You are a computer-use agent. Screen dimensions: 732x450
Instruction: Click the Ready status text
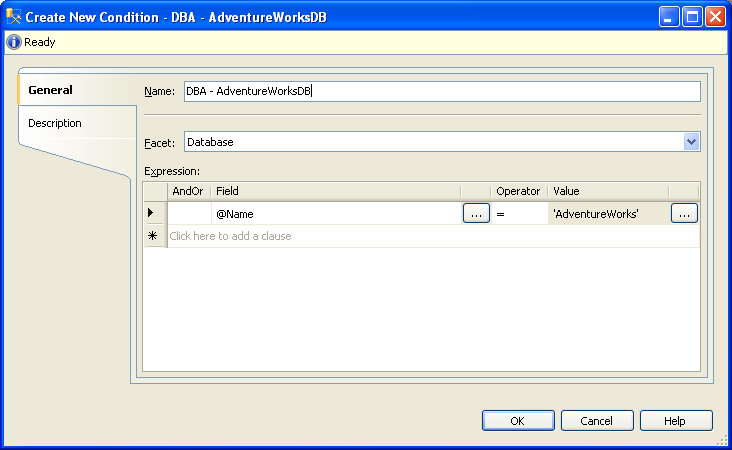pyautogui.click(x=40, y=42)
